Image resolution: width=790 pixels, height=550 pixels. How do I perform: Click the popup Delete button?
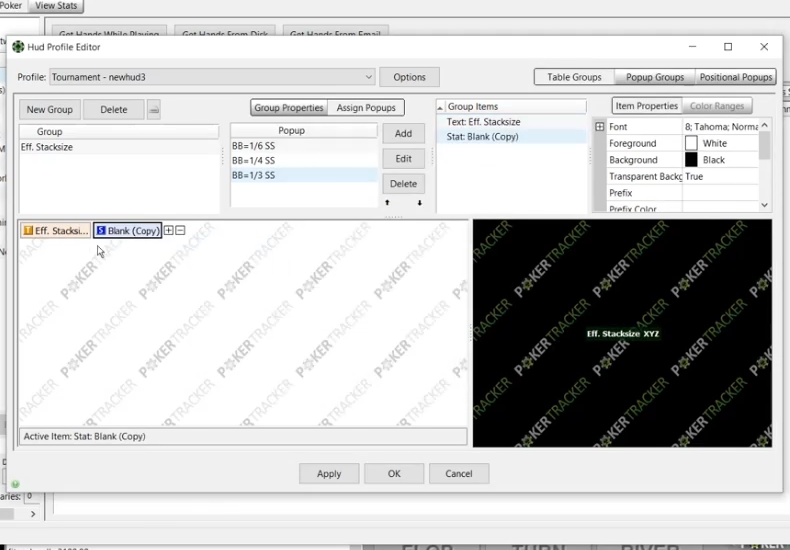point(403,184)
